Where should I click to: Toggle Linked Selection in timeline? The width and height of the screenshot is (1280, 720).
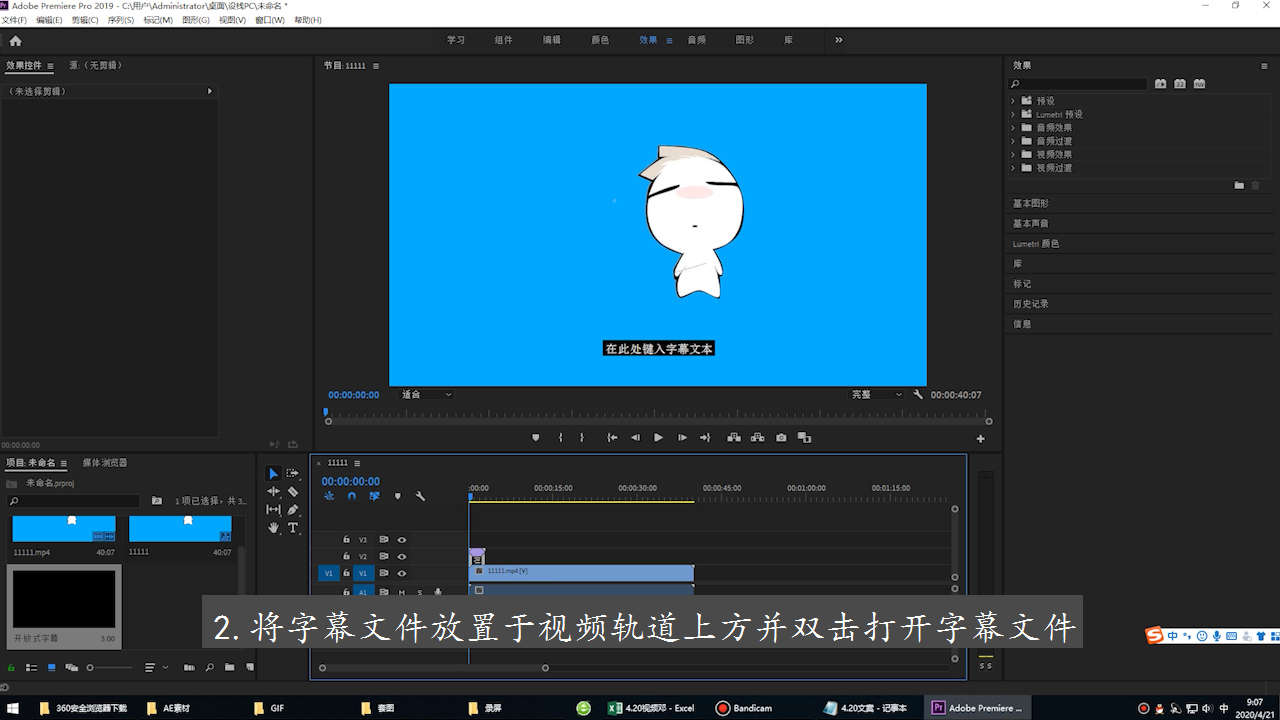(374, 496)
